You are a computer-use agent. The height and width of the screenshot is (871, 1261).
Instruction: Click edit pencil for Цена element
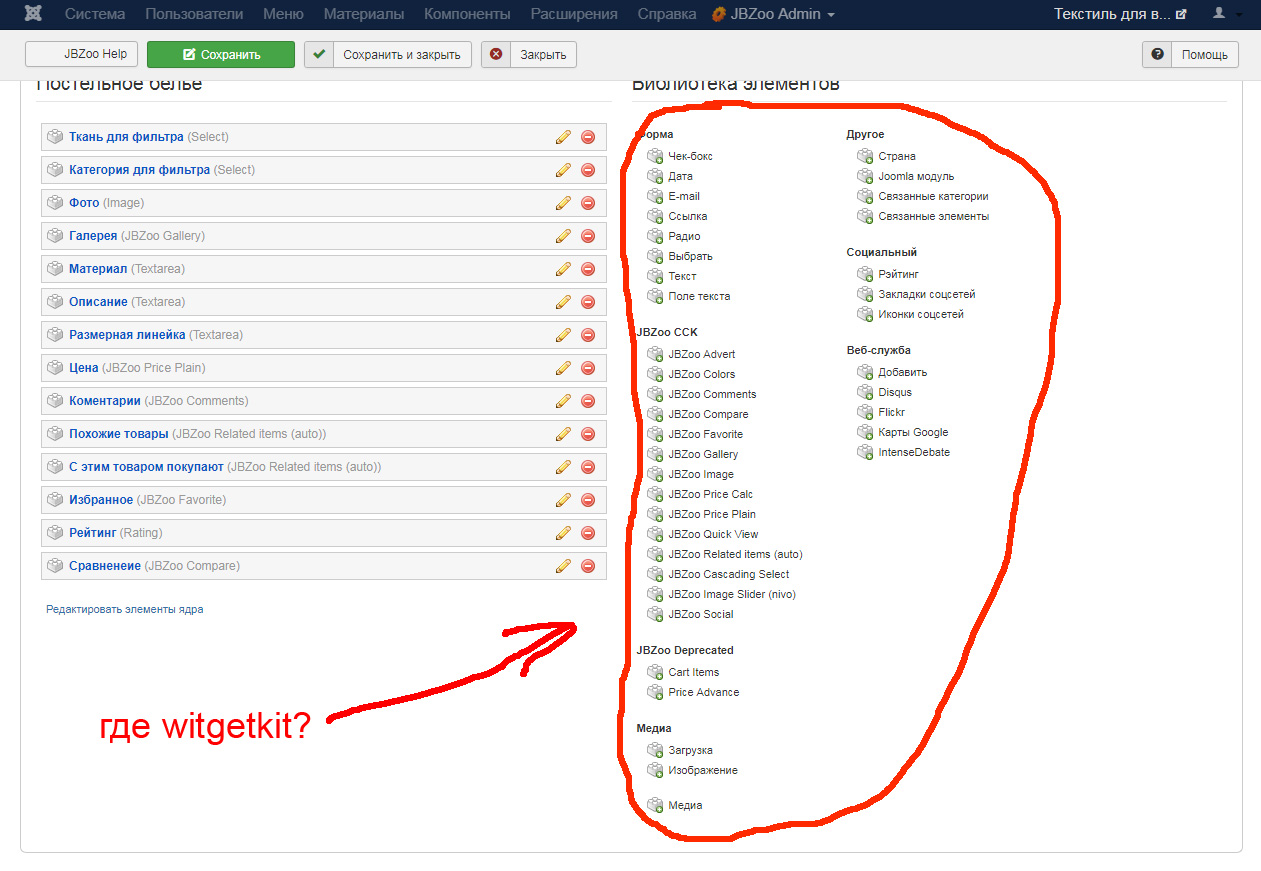(563, 368)
